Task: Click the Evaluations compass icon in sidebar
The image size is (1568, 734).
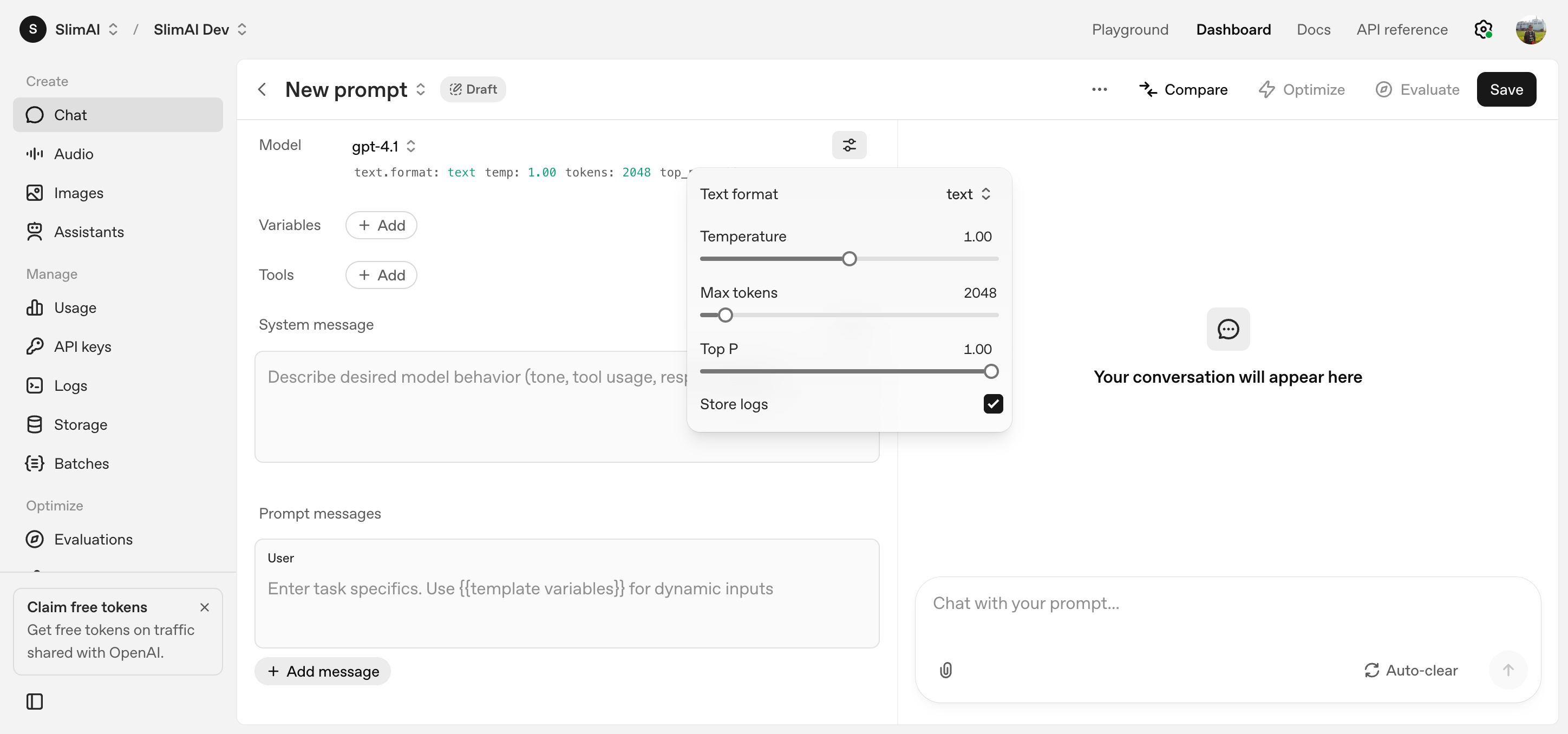Action: click(x=35, y=539)
